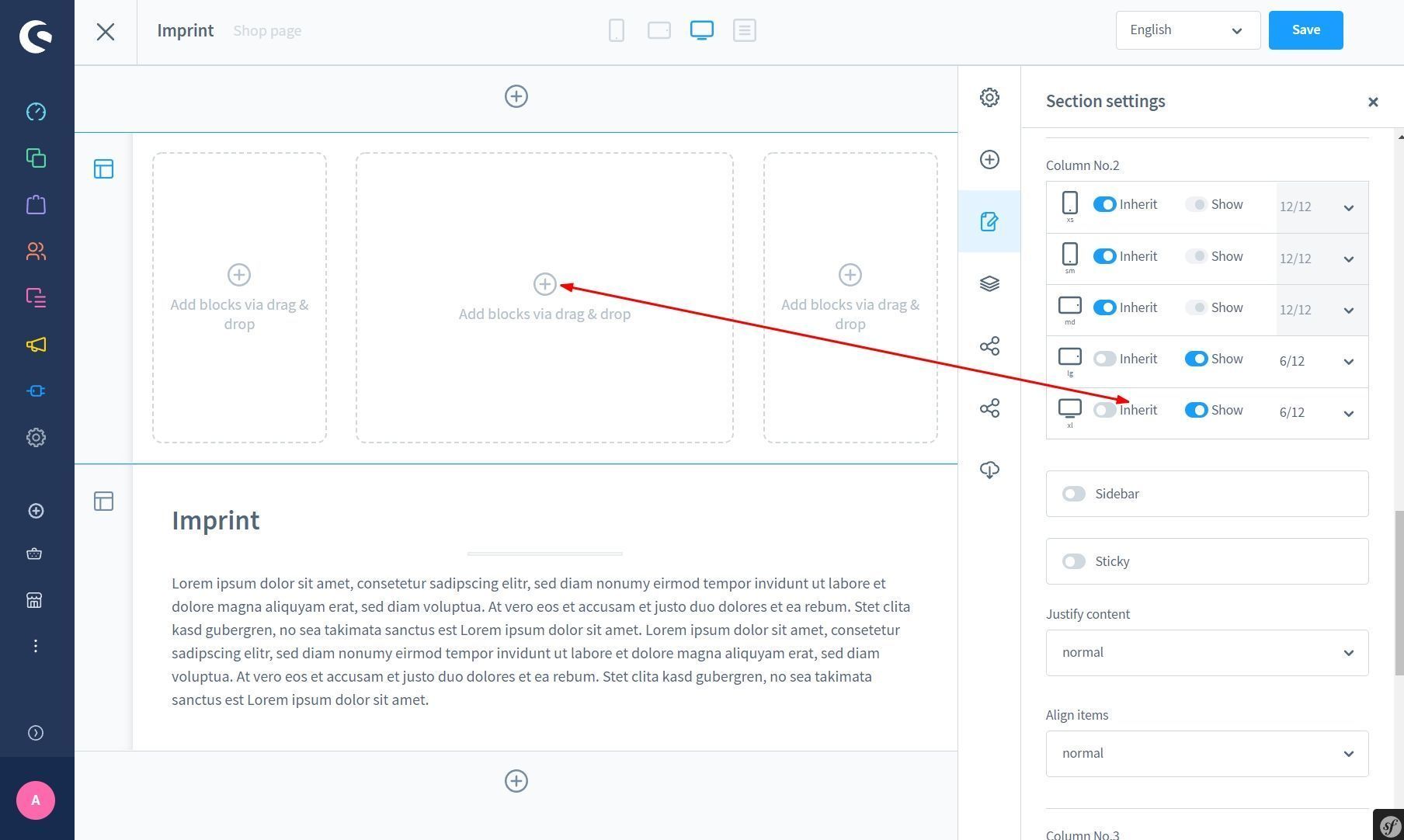Click the Save button
Screen dimensions: 1404x840
(x=1305, y=30)
